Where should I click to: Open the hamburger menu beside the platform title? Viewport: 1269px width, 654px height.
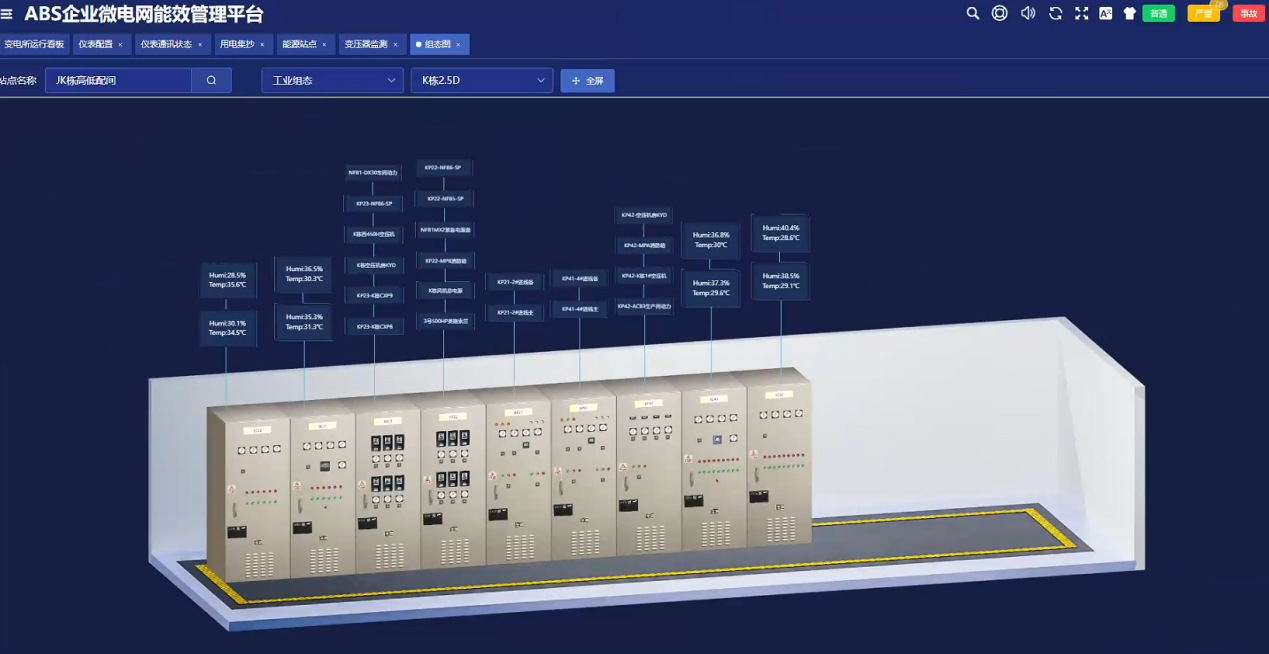point(7,14)
